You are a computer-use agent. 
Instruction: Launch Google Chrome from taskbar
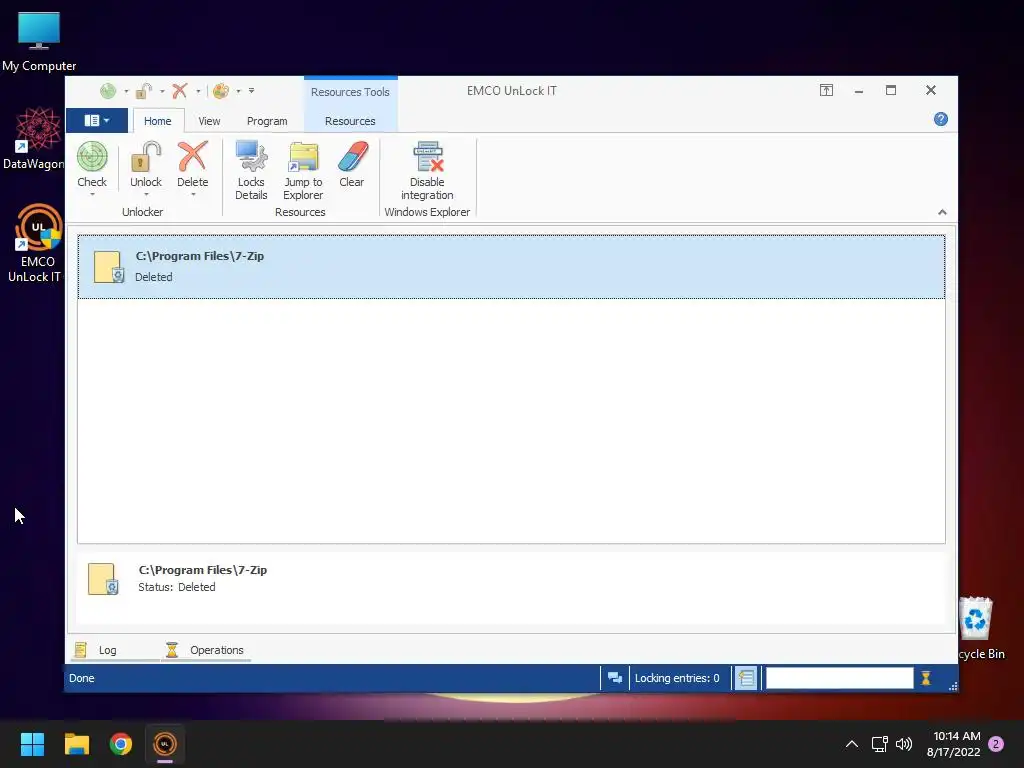pyautogui.click(x=121, y=744)
